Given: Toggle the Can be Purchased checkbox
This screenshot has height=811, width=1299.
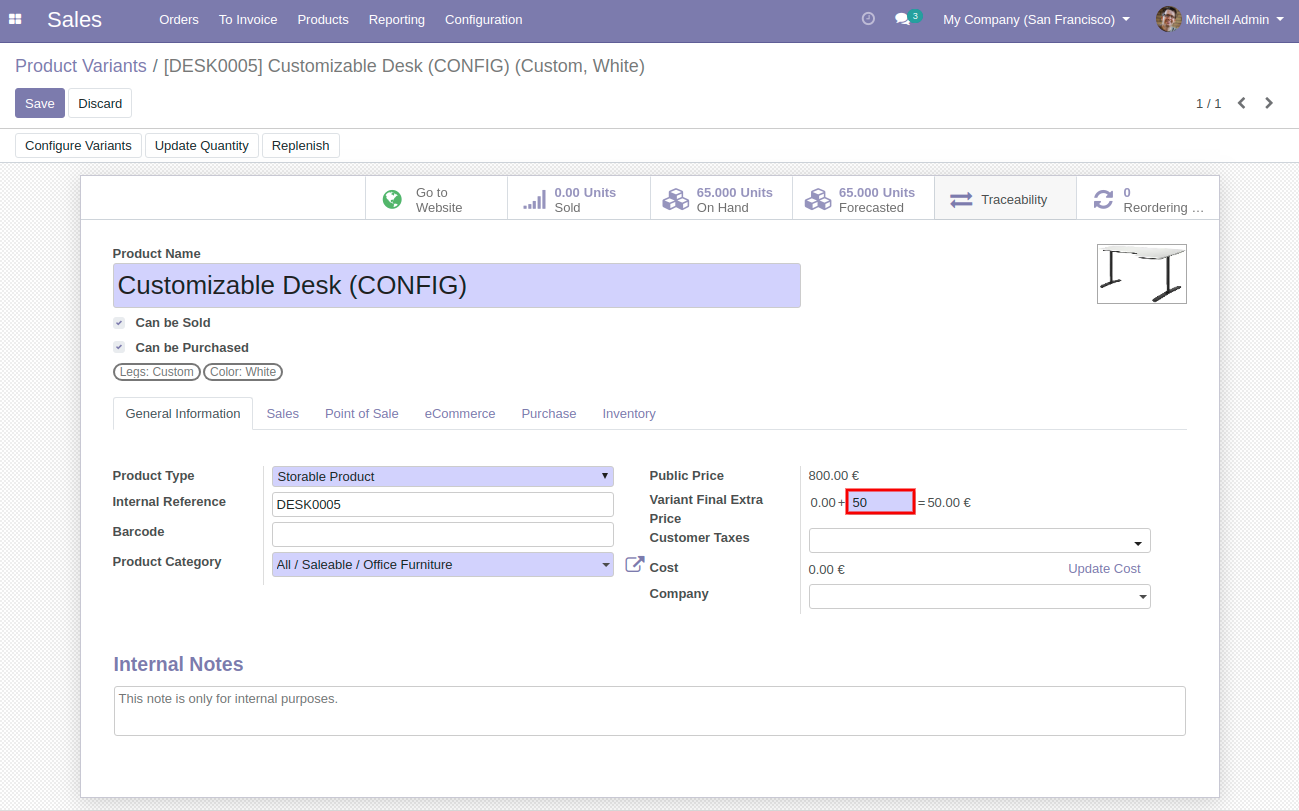Looking at the screenshot, I should coord(119,348).
